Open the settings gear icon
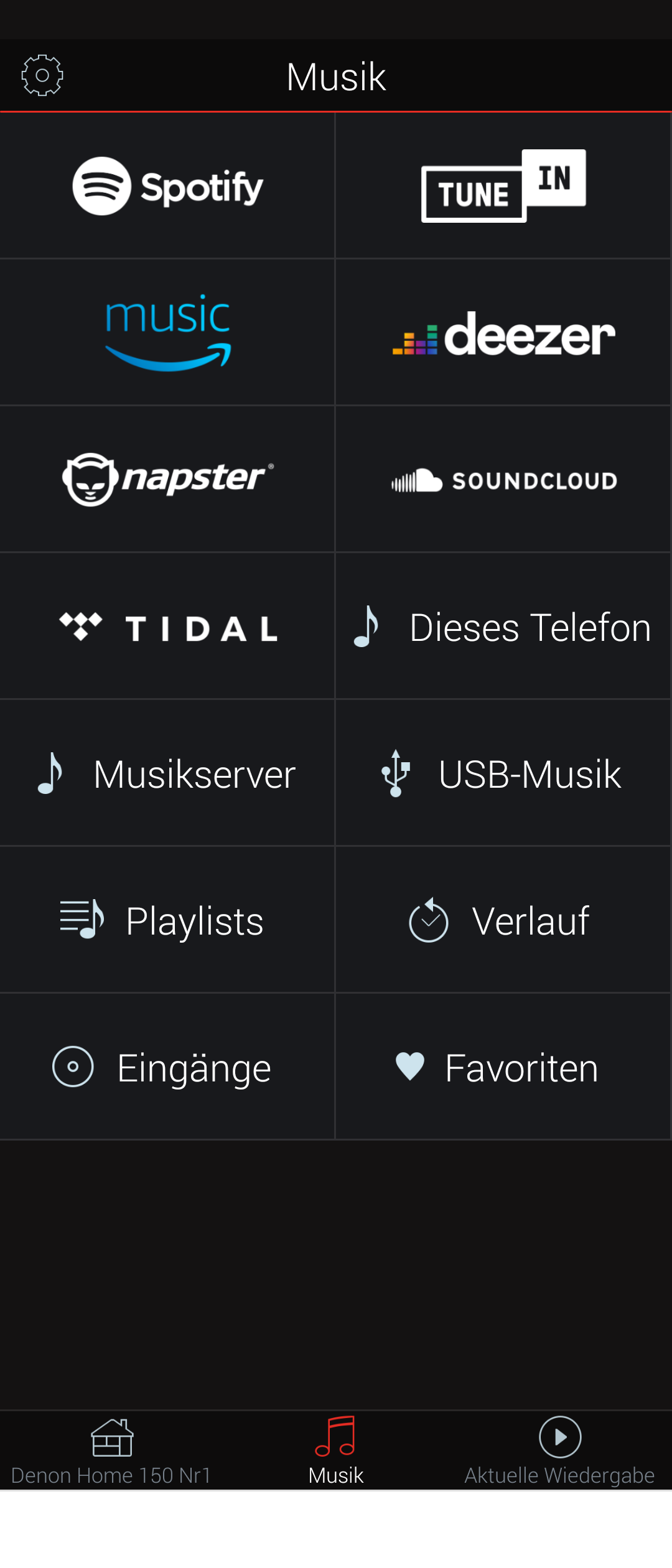The width and height of the screenshot is (672, 1568). point(42,75)
